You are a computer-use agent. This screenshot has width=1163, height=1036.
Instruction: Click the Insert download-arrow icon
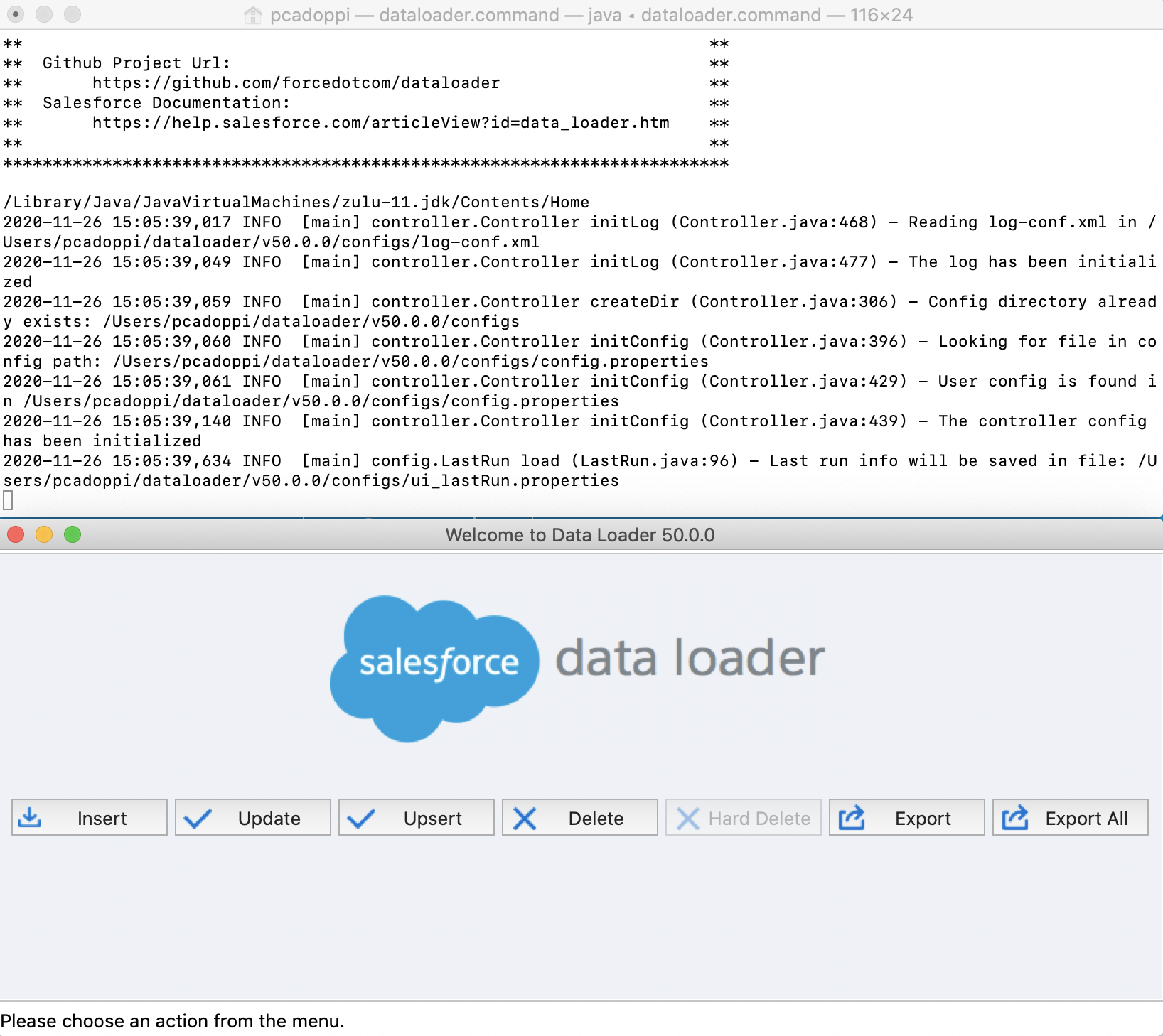(x=30, y=818)
